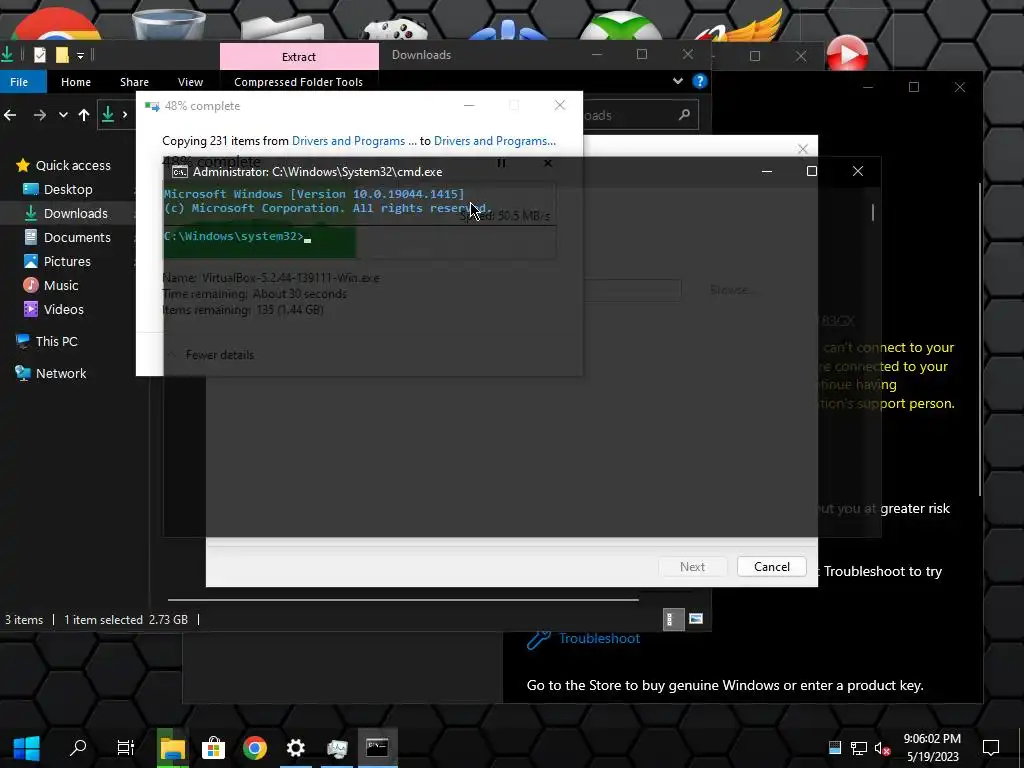The height and width of the screenshot is (768, 1024).
Task: Click the Next button in wizard dialog
Action: [692, 566]
